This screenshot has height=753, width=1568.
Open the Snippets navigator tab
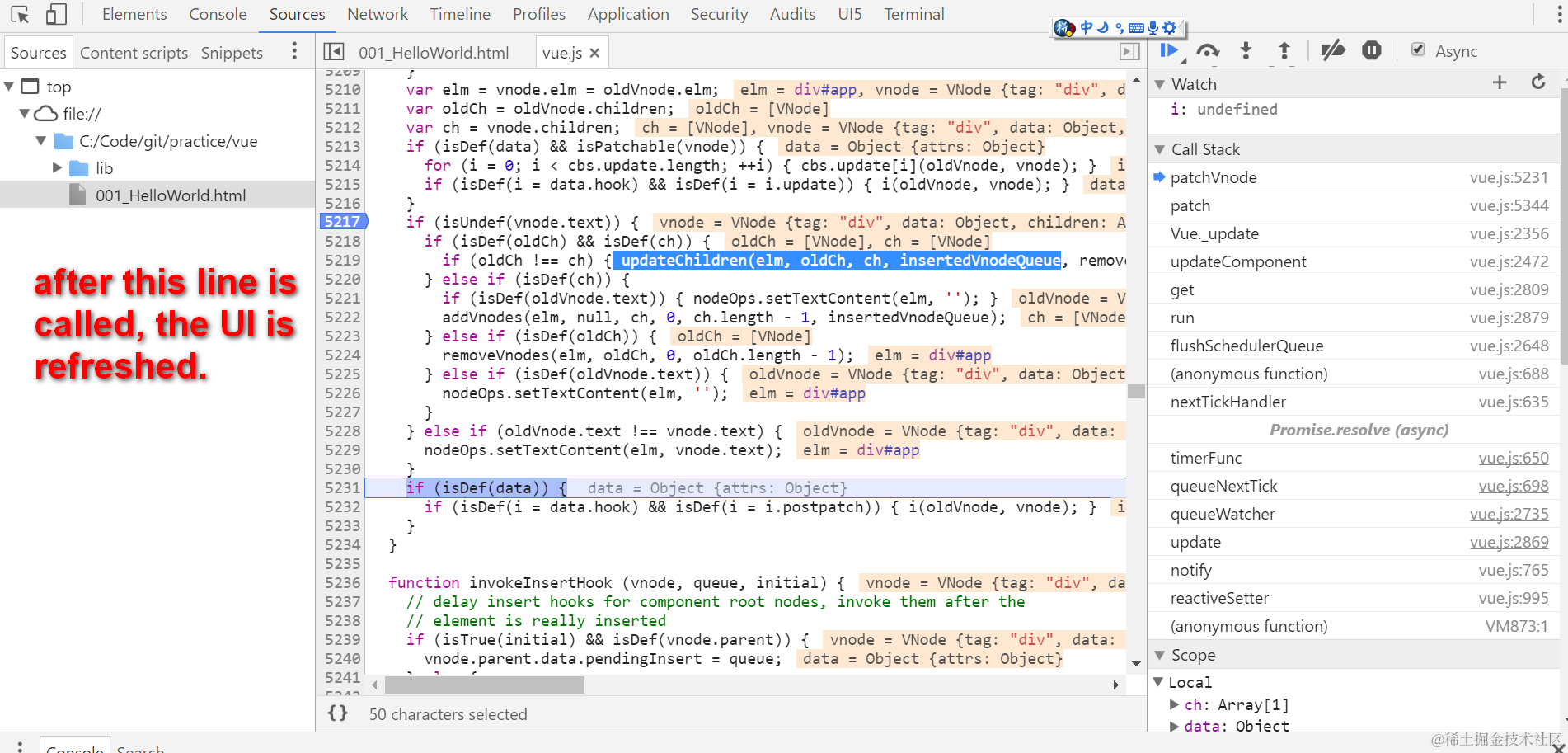pyautogui.click(x=232, y=53)
